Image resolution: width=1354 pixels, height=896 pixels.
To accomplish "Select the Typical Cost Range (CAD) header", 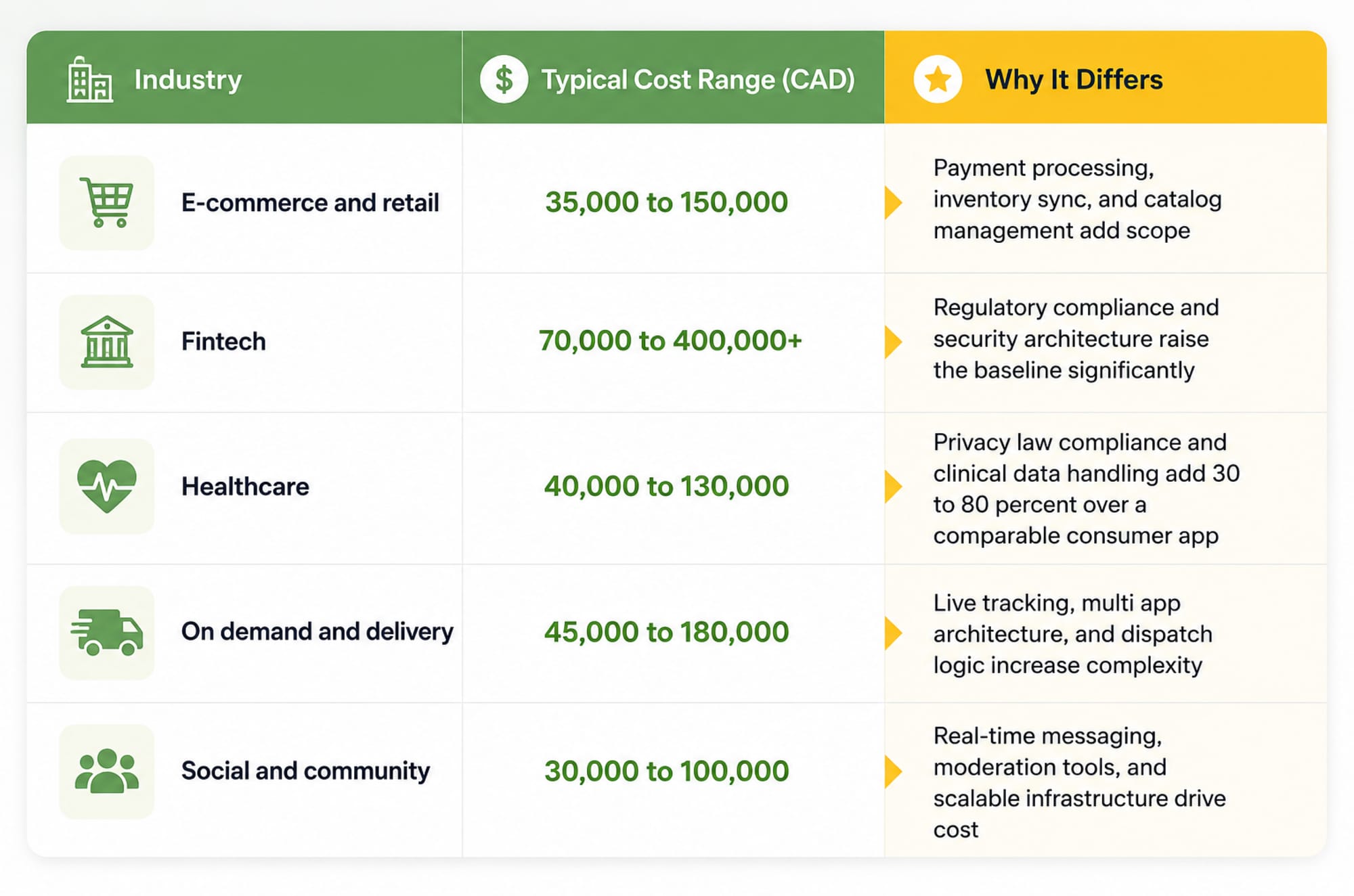I will pyautogui.click(x=673, y=77).
